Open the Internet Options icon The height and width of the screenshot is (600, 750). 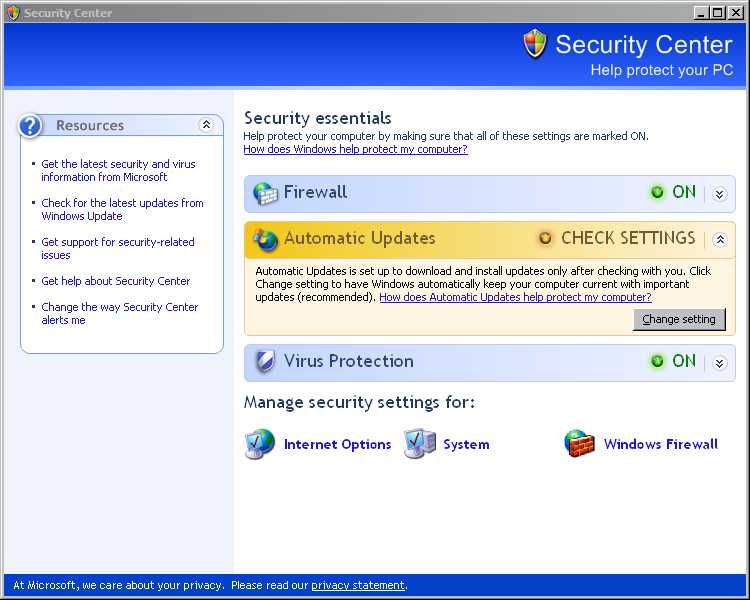tap(260, 444)
